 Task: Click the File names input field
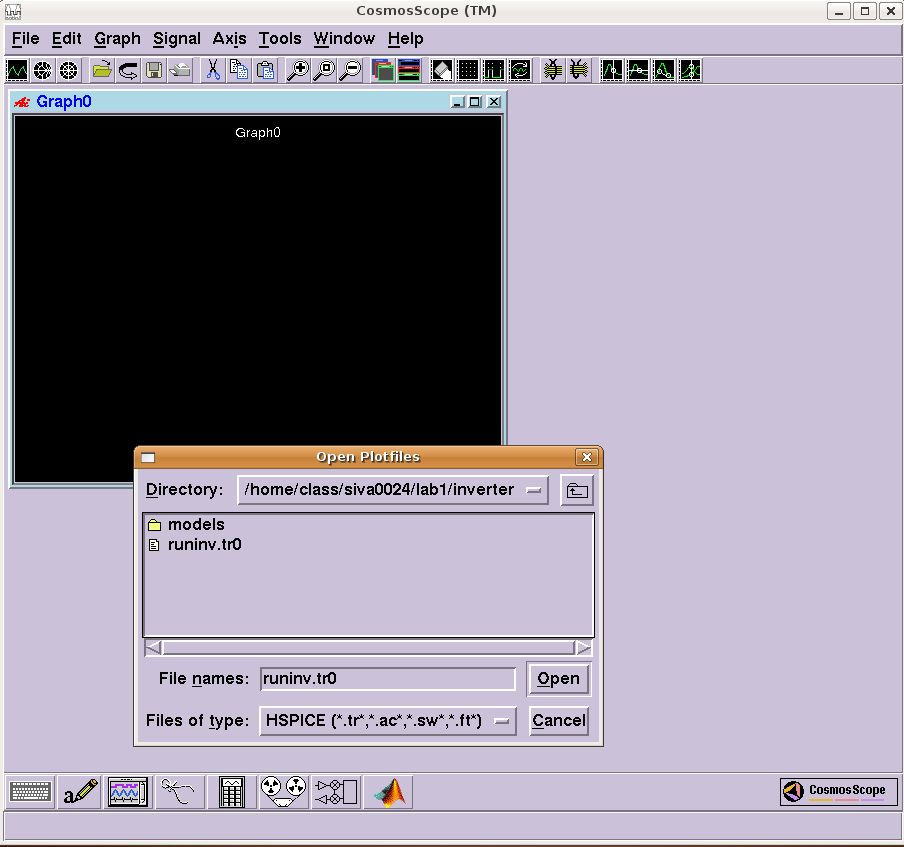(x=387, y=679)
